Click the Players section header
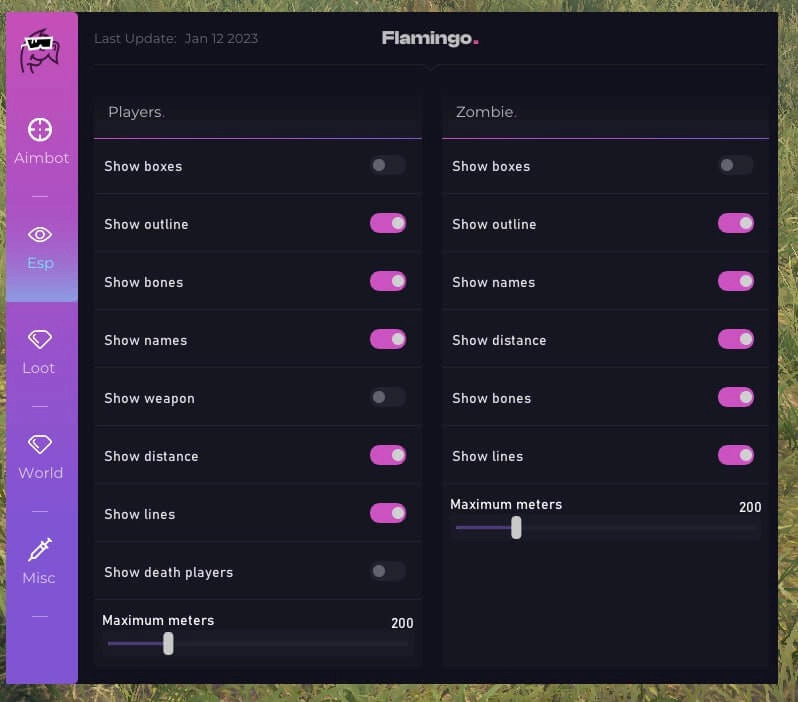This screenshot has height=702, width=798. click(136, 112)
